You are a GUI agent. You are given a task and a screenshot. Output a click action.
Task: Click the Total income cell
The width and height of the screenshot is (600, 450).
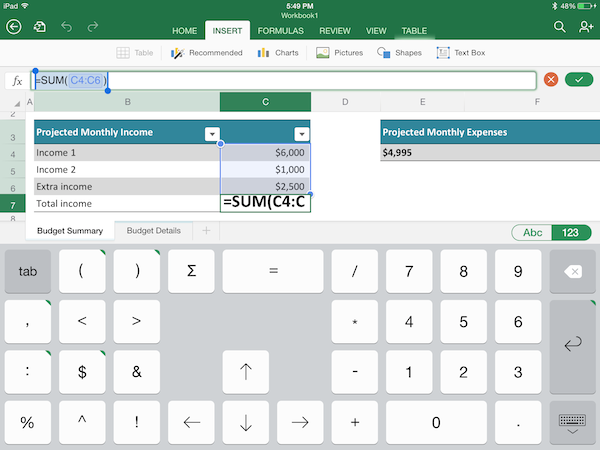[x=127, y=203]
